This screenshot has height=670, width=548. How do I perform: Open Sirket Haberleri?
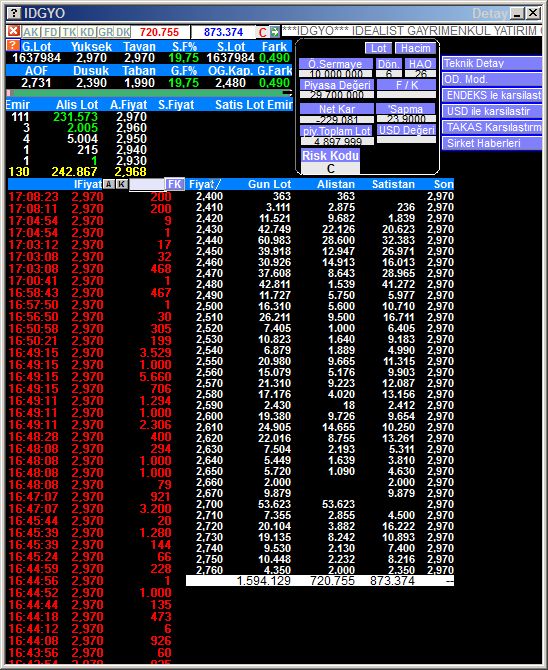coord(492,143)
